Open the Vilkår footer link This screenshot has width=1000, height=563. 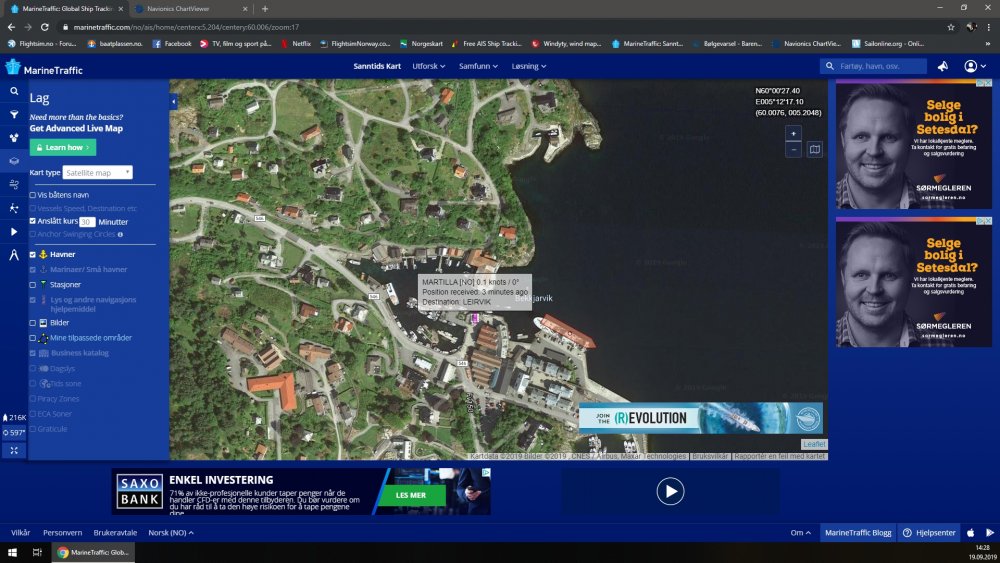coord(20,532)
